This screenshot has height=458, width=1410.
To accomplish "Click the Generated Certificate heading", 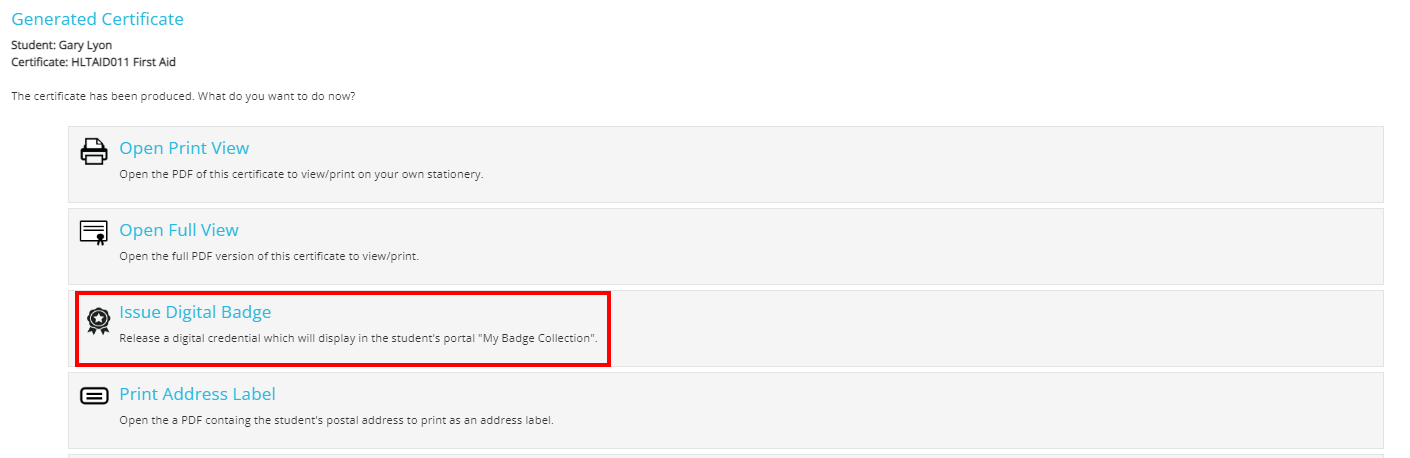I will pyautogui.click(x=98, y=19).
